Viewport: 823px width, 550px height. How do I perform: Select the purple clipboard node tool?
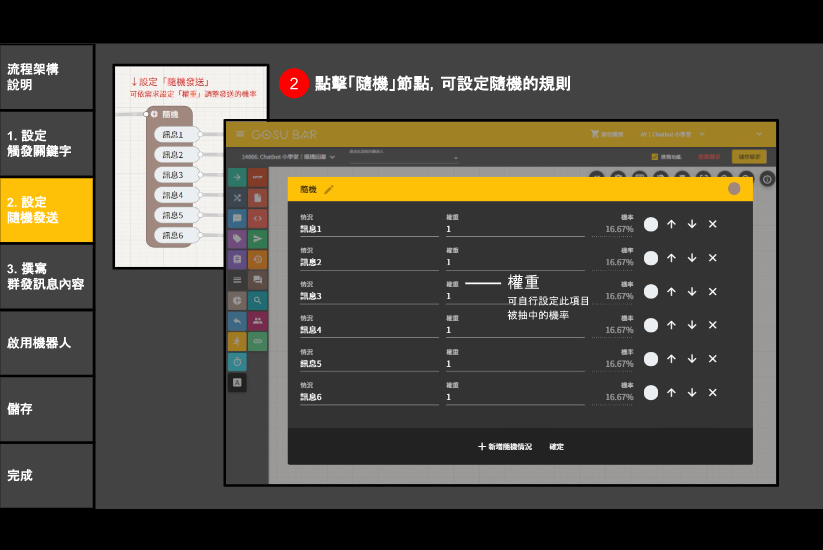tap(237, 259)
